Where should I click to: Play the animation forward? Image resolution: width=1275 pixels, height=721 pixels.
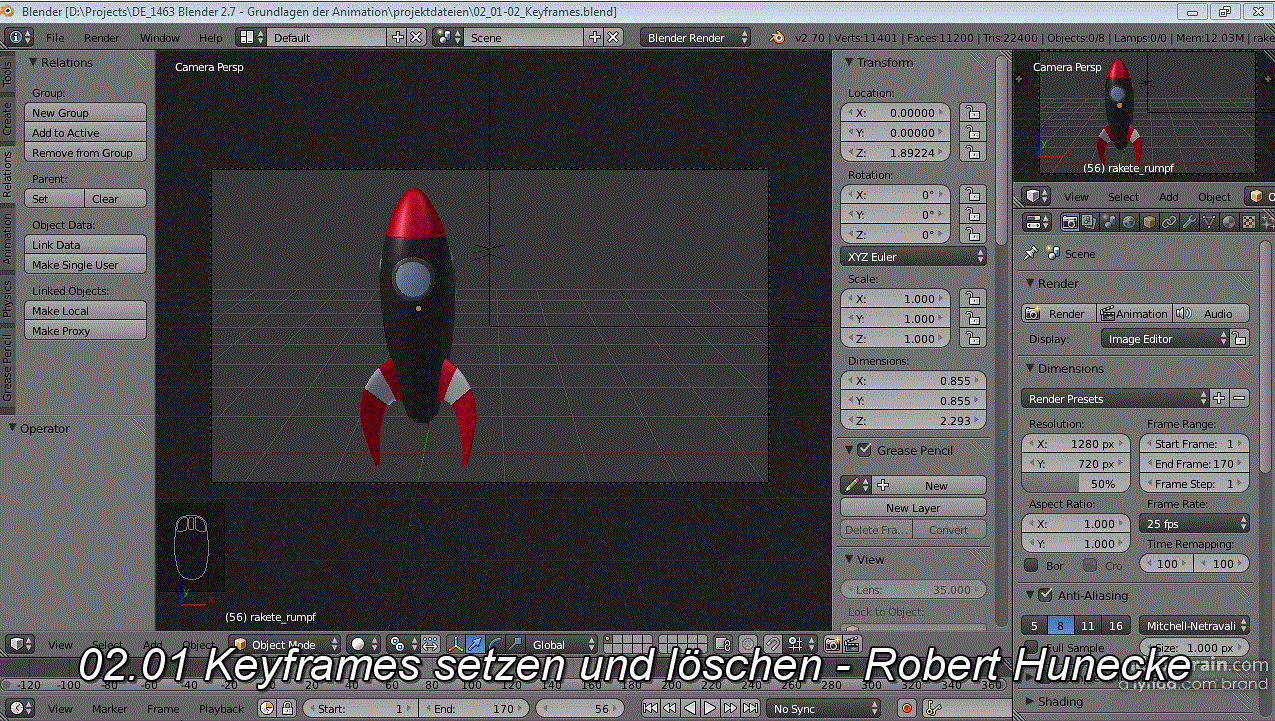(710, 708)
